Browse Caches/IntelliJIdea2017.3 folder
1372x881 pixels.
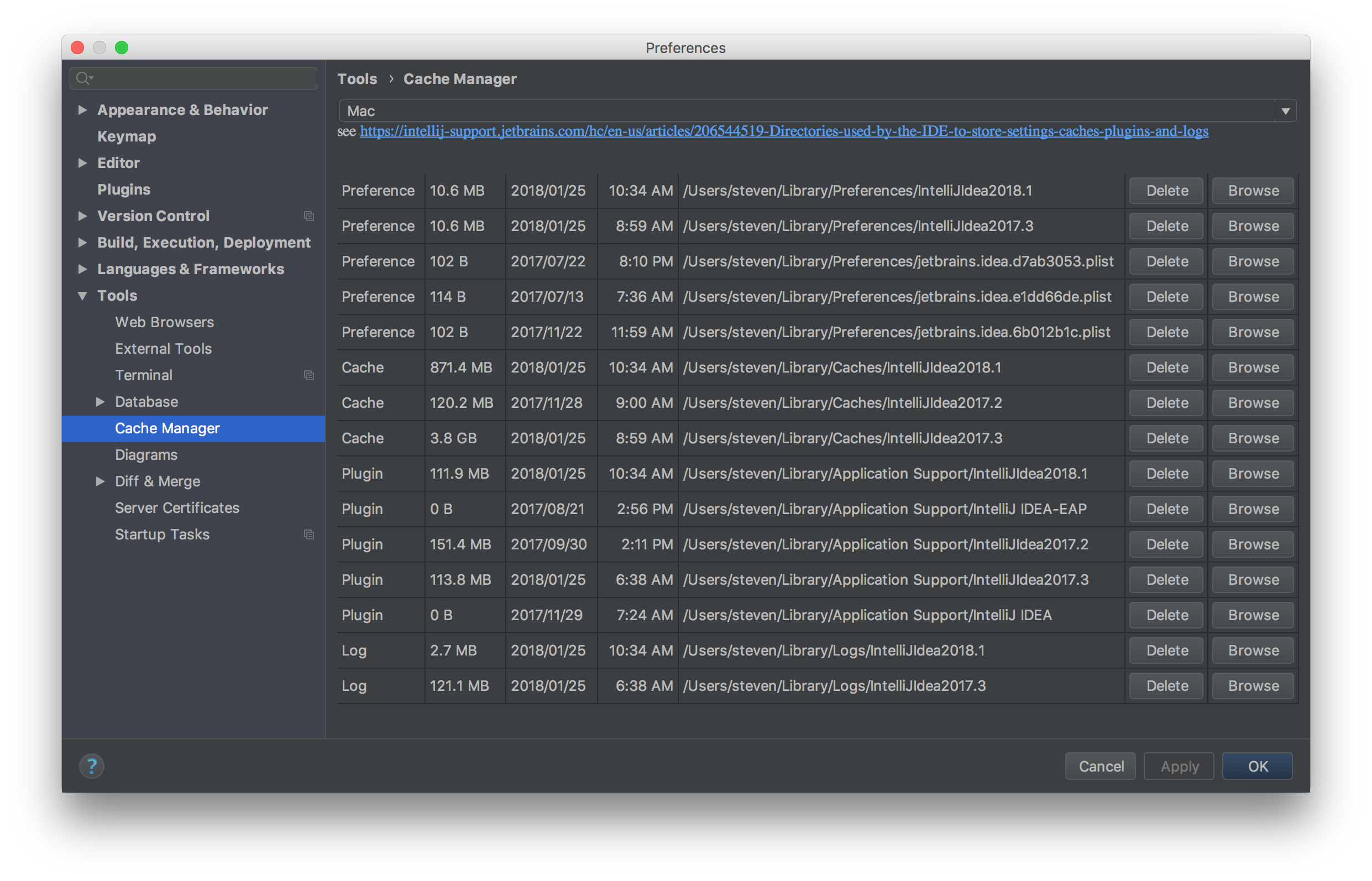point(1253,438)
